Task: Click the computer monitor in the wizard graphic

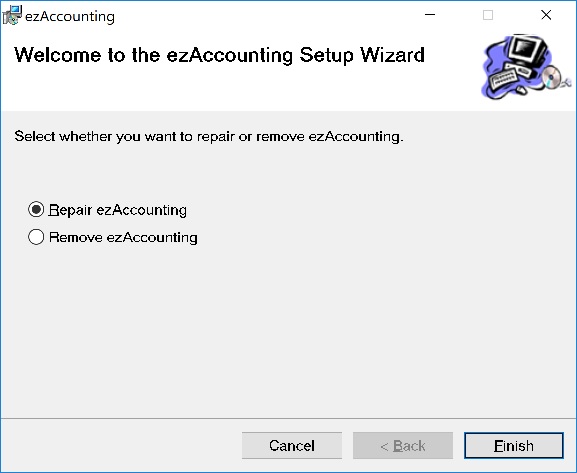Action: click(x=527, y=51)
